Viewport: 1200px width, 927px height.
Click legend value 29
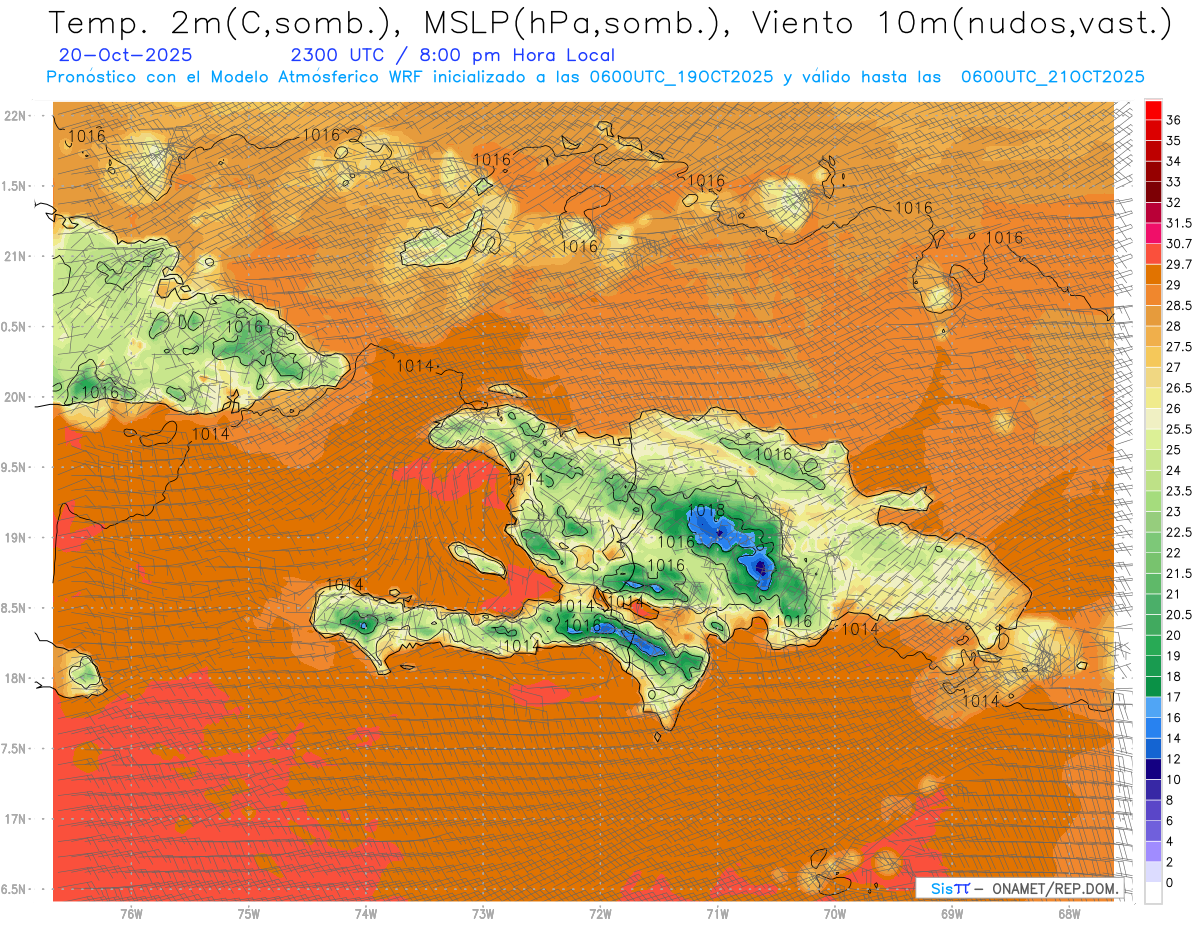point(1174,285)
